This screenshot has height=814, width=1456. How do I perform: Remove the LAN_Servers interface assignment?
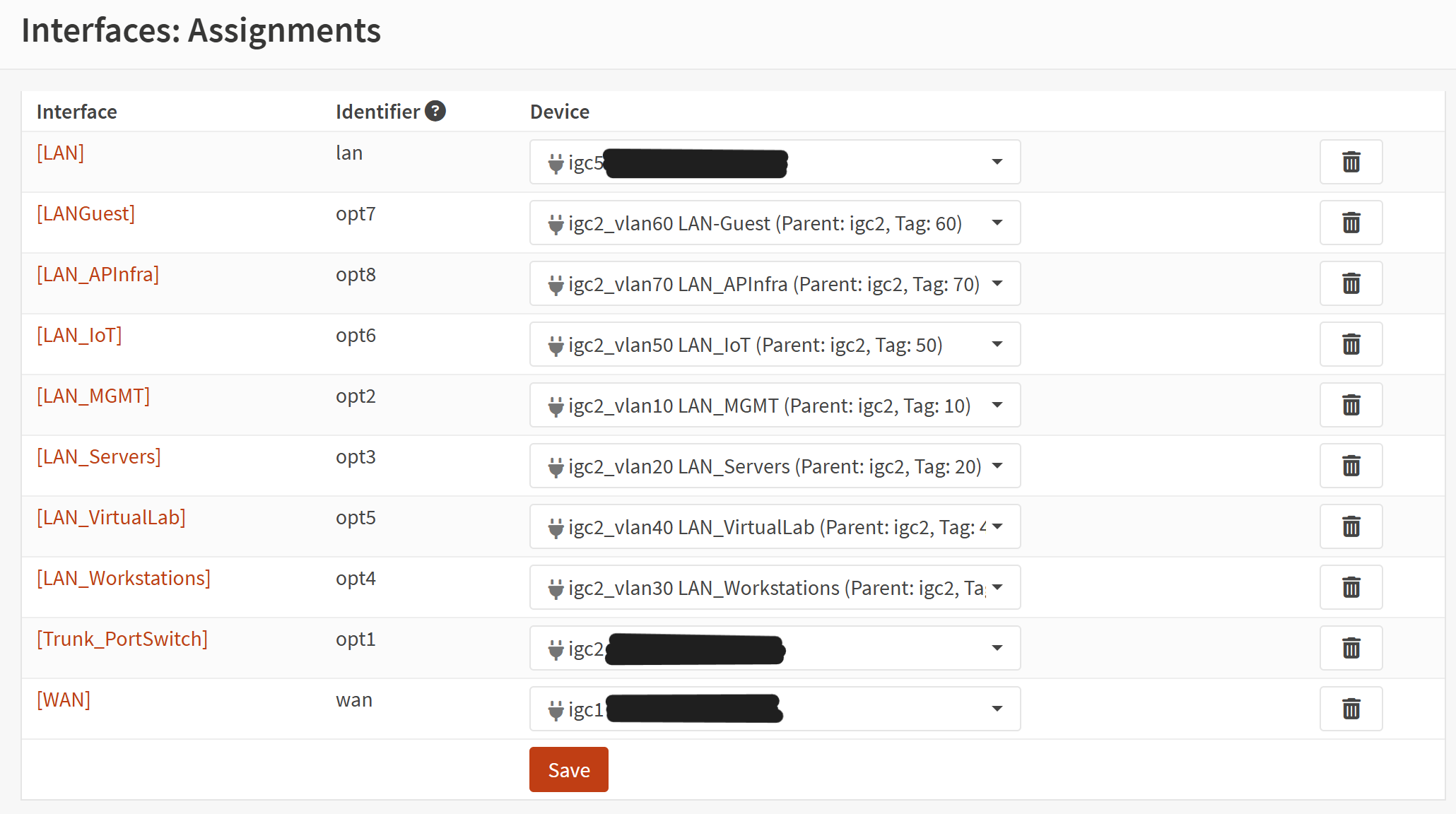[1351, 466]
